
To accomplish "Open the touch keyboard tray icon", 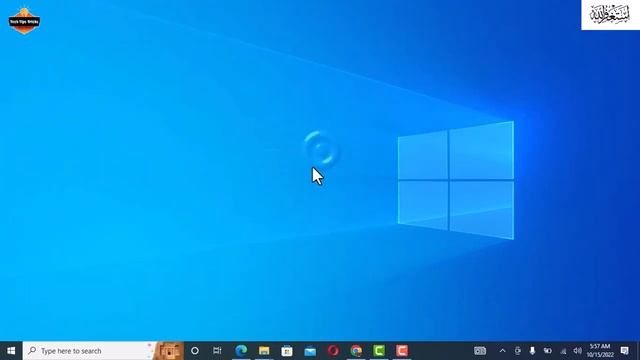I will coord(480,351).
